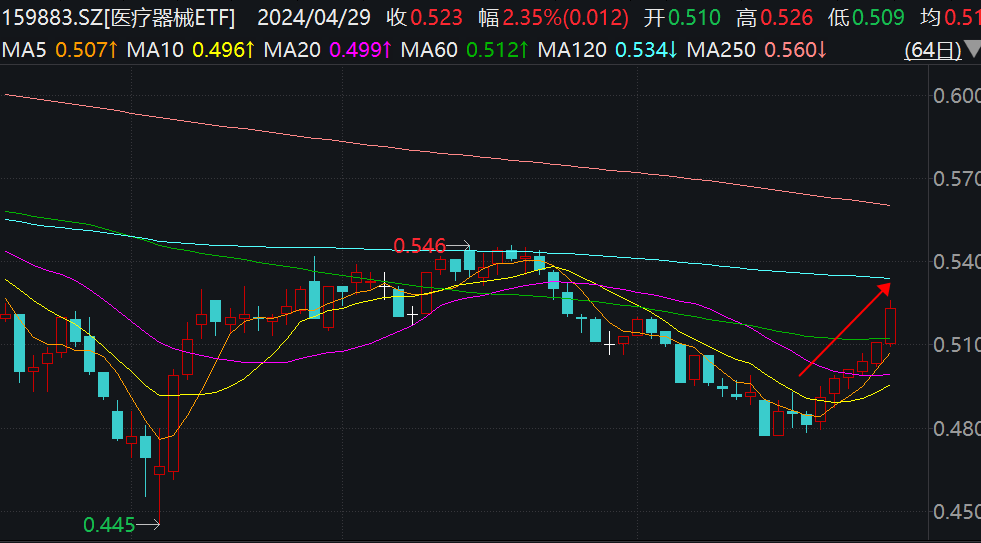Click the 0.510 price axis label
The image size is (981, 543).
point(957,345)
